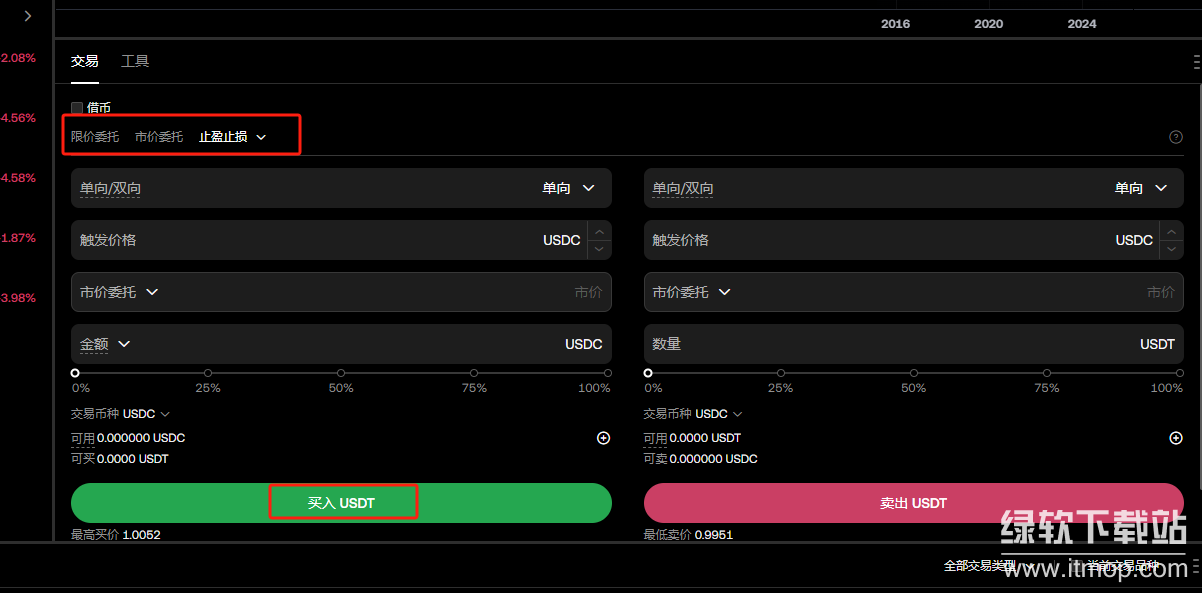Click the green 买入 USDT button
Viewport: 1202px width, 593px height.
coord(341,503)
